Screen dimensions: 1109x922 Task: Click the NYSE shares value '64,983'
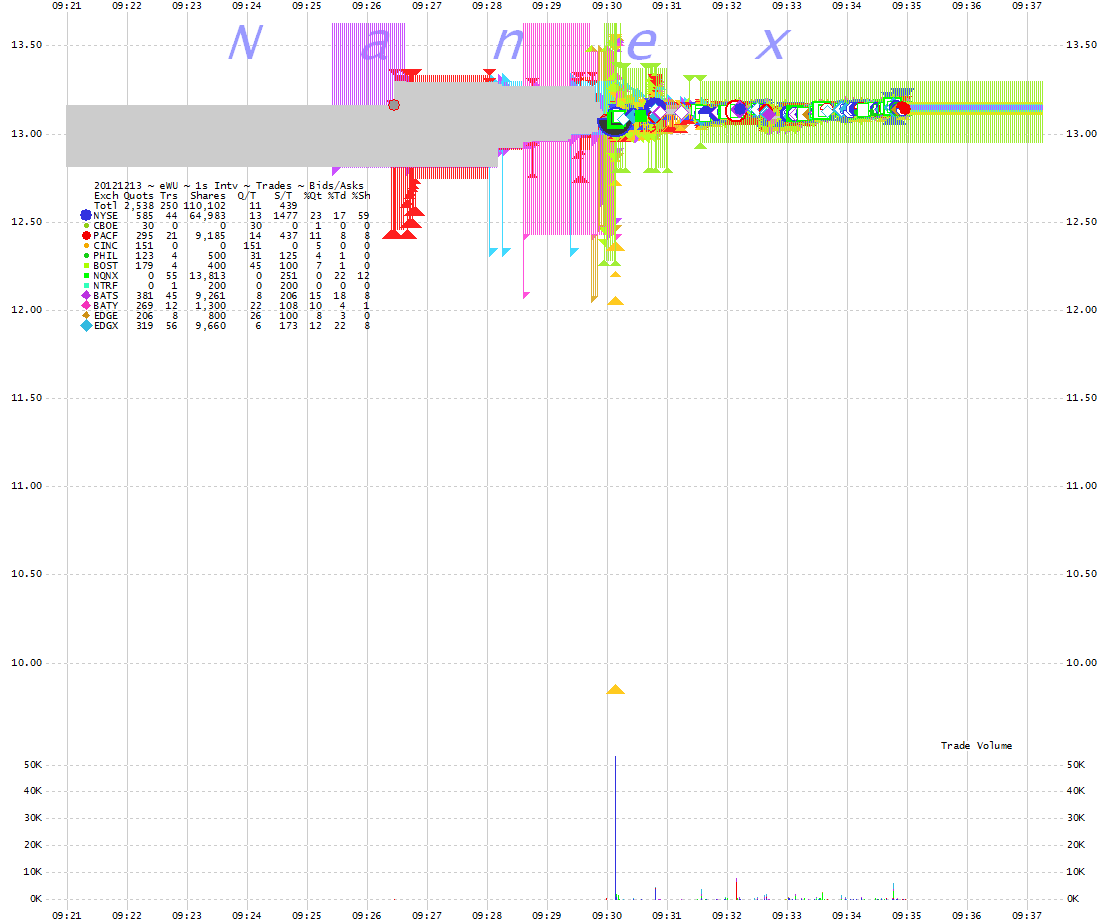(207, 216)
